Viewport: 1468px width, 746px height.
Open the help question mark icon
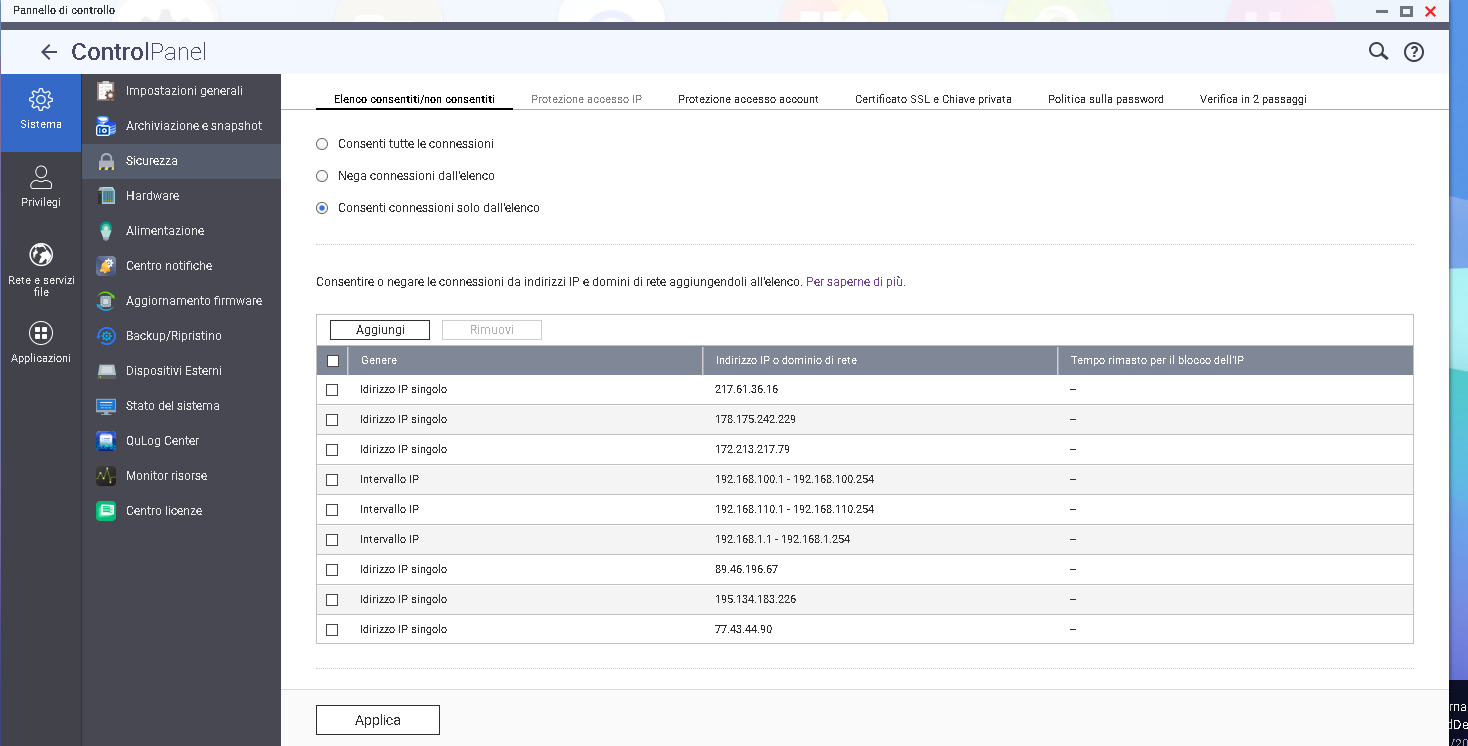(x=1414, y=52)
